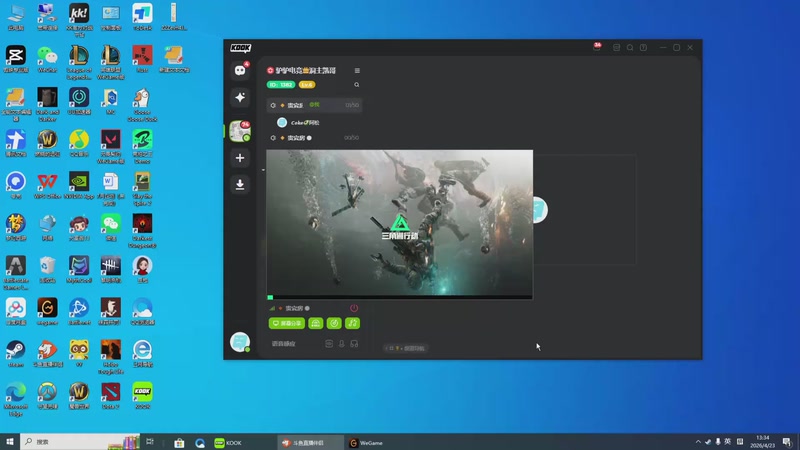Click the channel search magnifier icon
Viewport: 800px width, 450px height.
pyautogui.click(x=357, y=85)
